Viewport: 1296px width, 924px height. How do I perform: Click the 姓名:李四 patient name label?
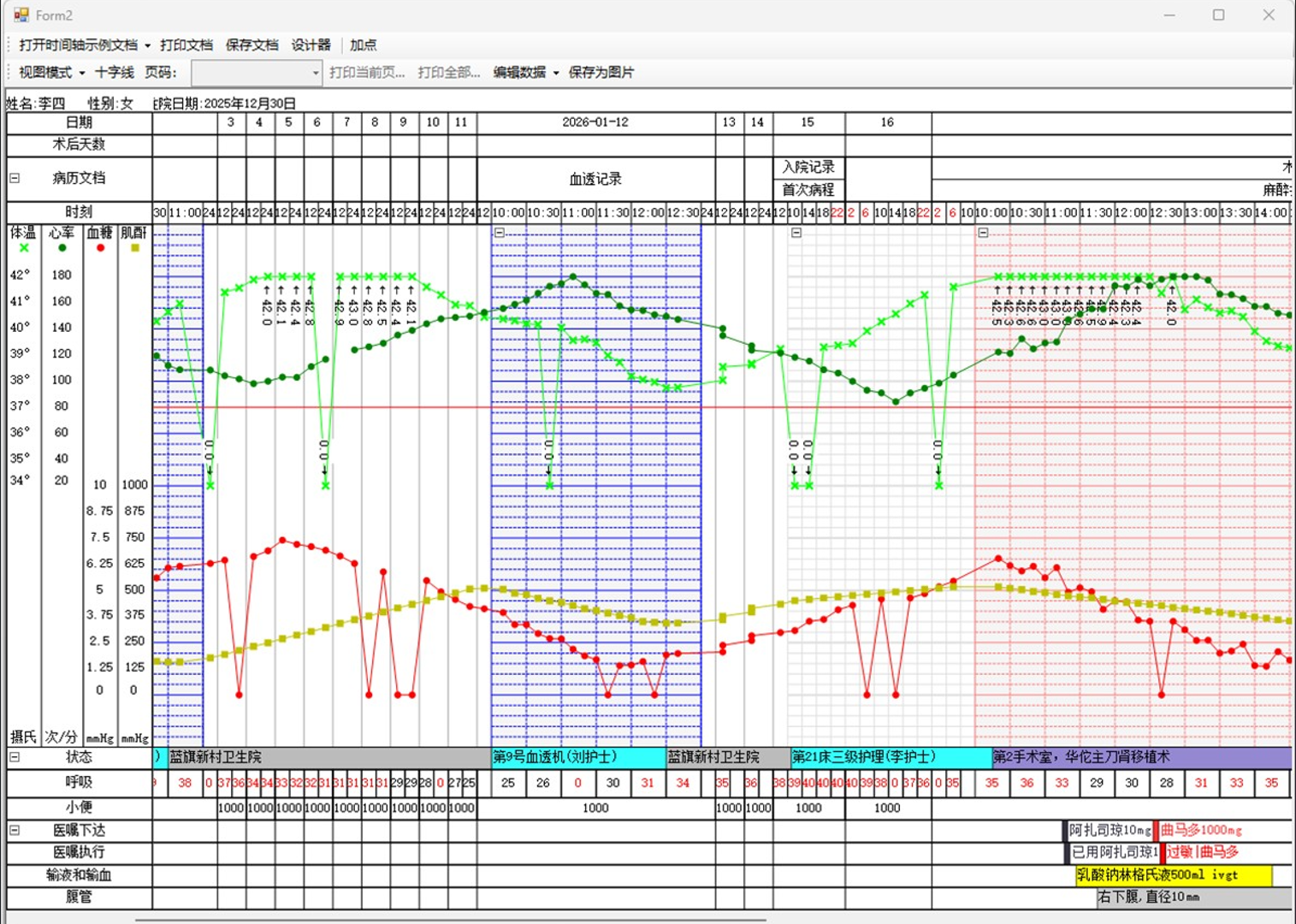click(36, 104)
